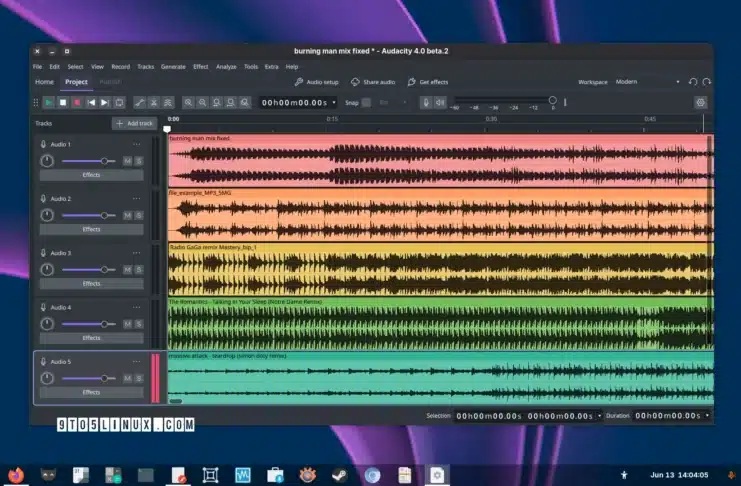Rewind to start with the skip-back button

pos(91,103)
